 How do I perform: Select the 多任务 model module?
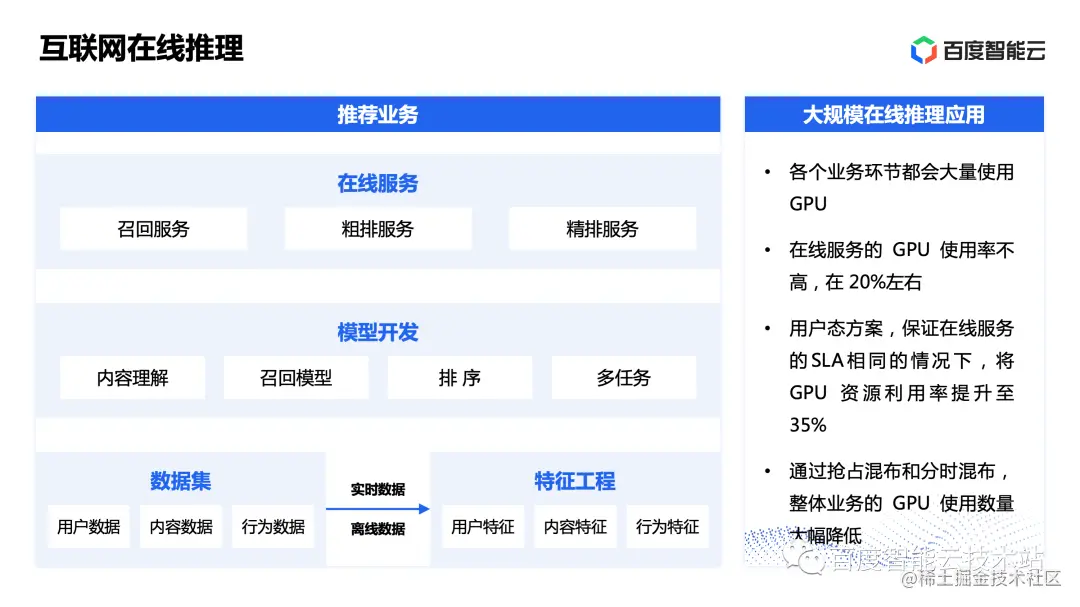click(624, 377)
